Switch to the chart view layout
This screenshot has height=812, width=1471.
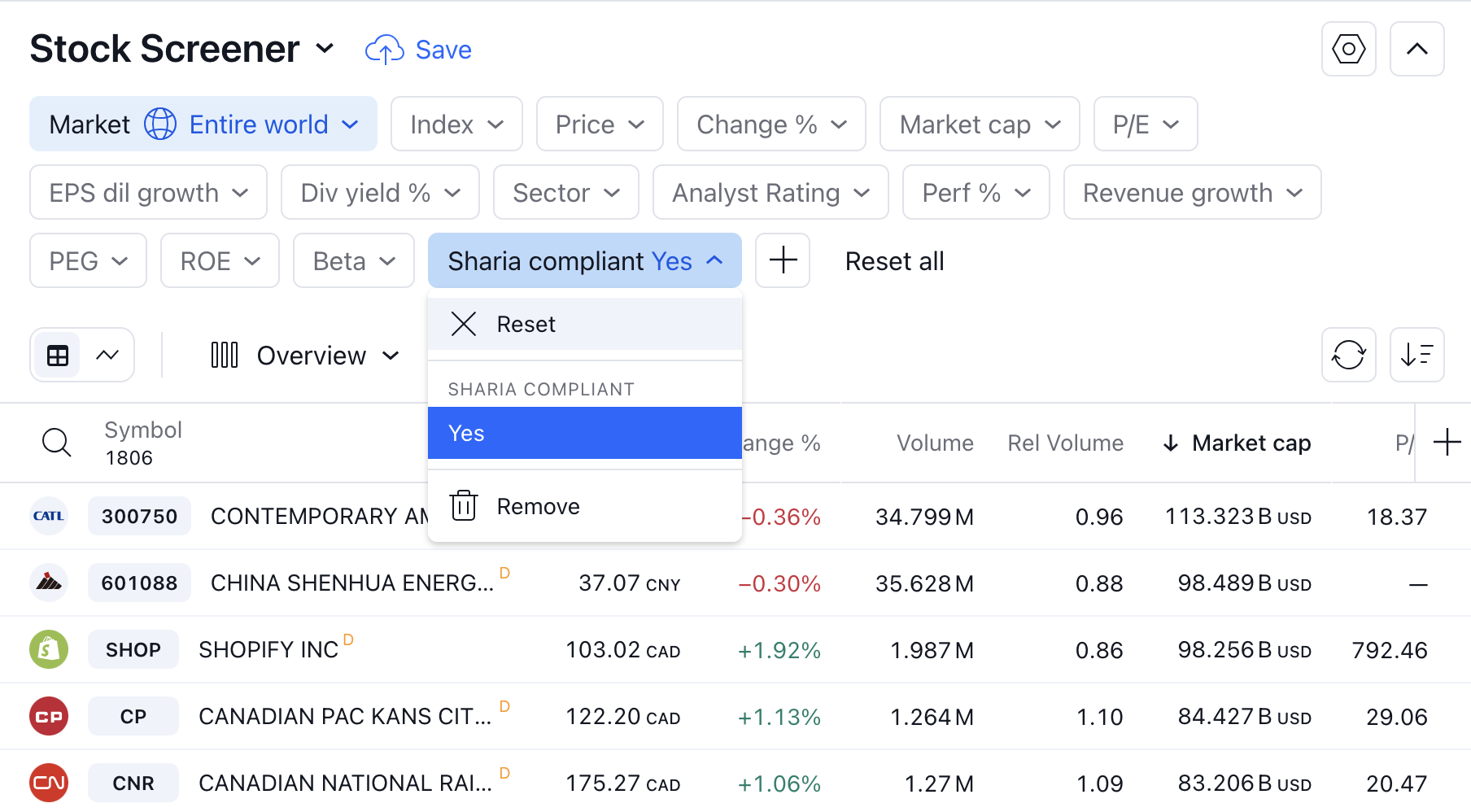pos(107,355)
